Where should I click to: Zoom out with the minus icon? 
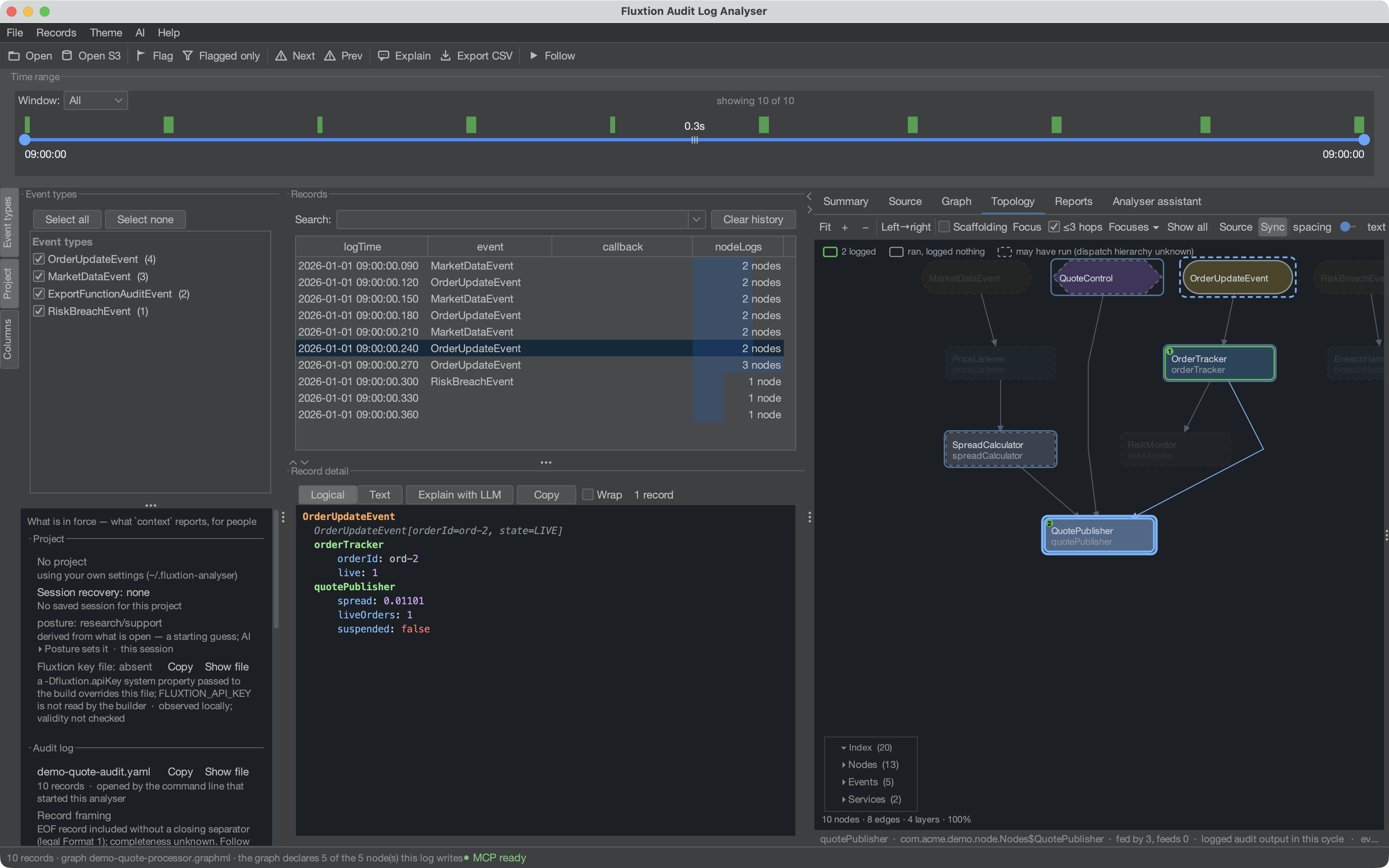pos(866,227)
